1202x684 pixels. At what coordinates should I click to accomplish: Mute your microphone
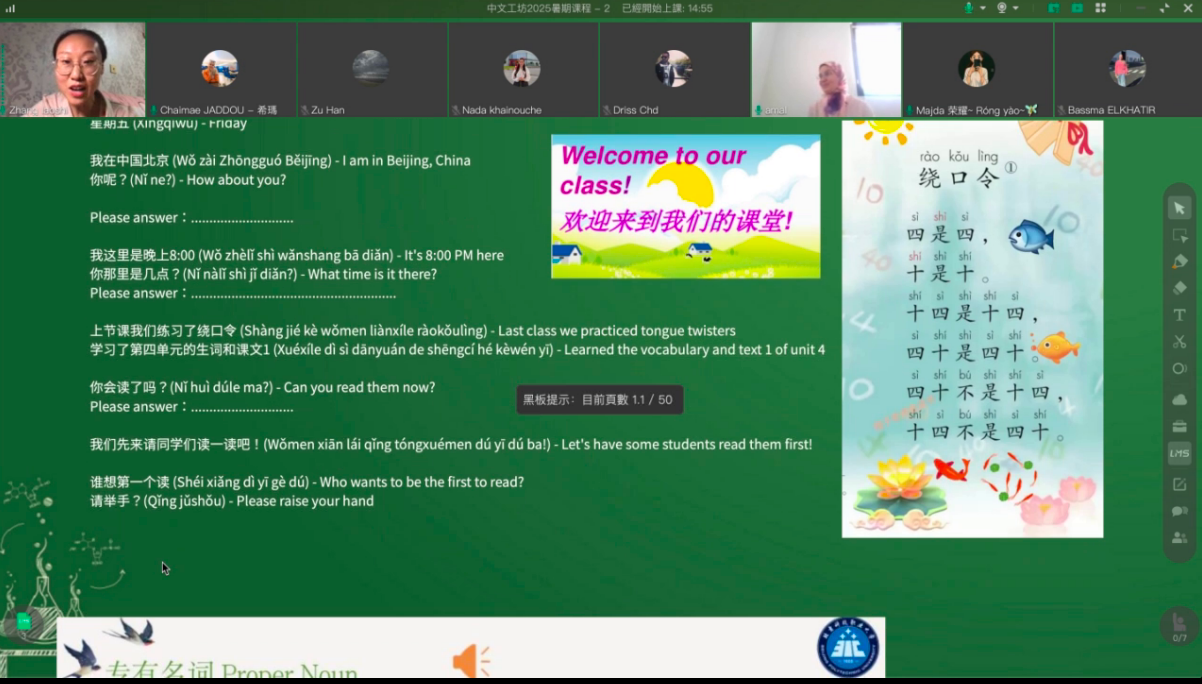(969, 8)
